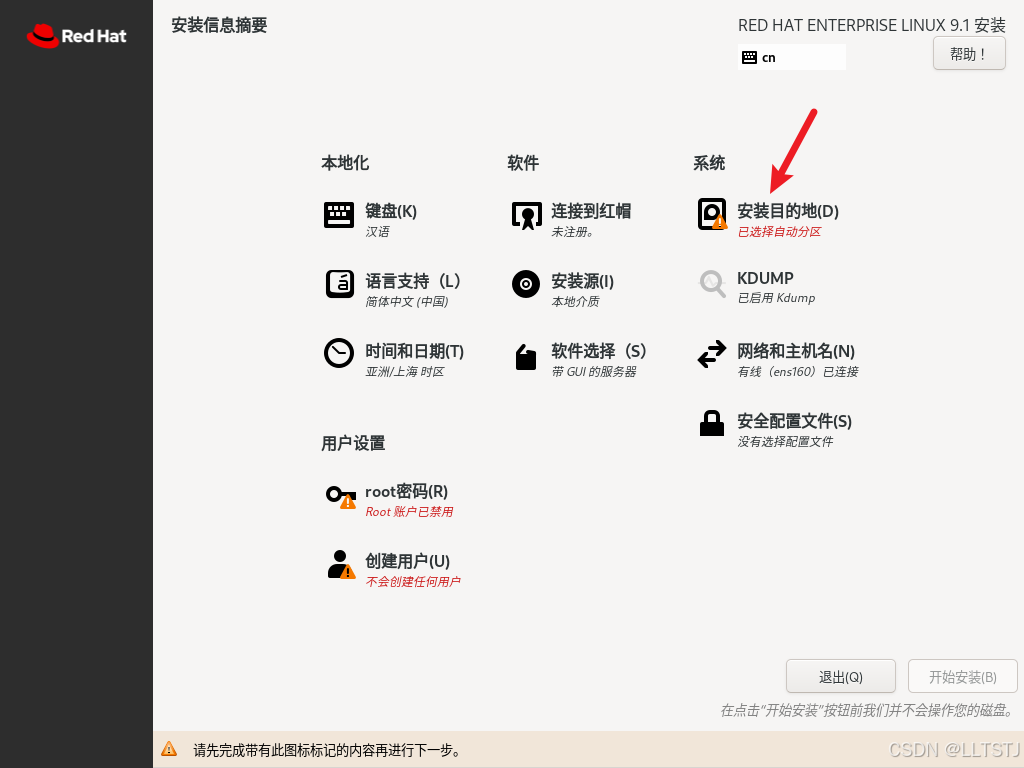
Task: Set the root密码(R) entry
Action: 406,491
